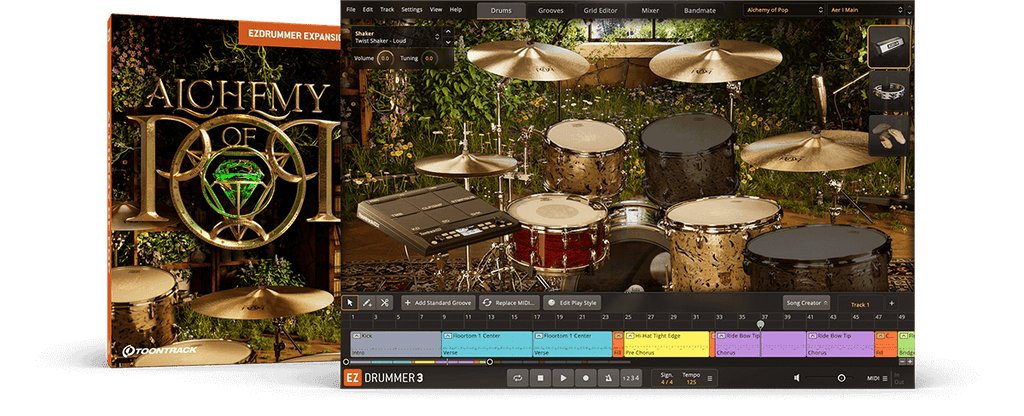Select the Track 1 tab

[x=859, y=304]
